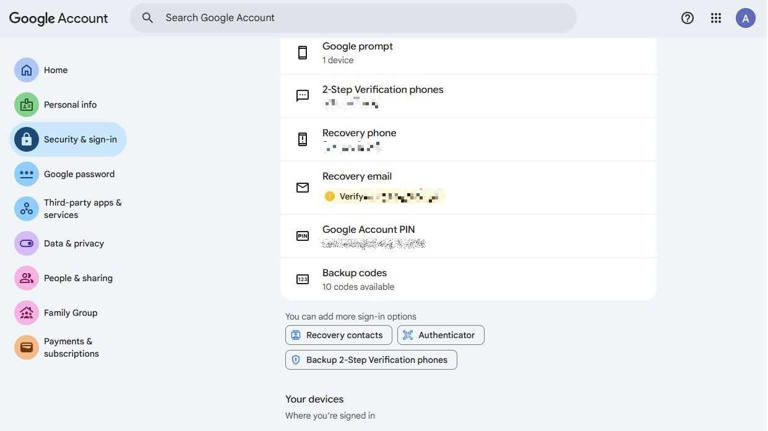
Task: Click the Backup codes 123 icon
Action: pos(303,279)
